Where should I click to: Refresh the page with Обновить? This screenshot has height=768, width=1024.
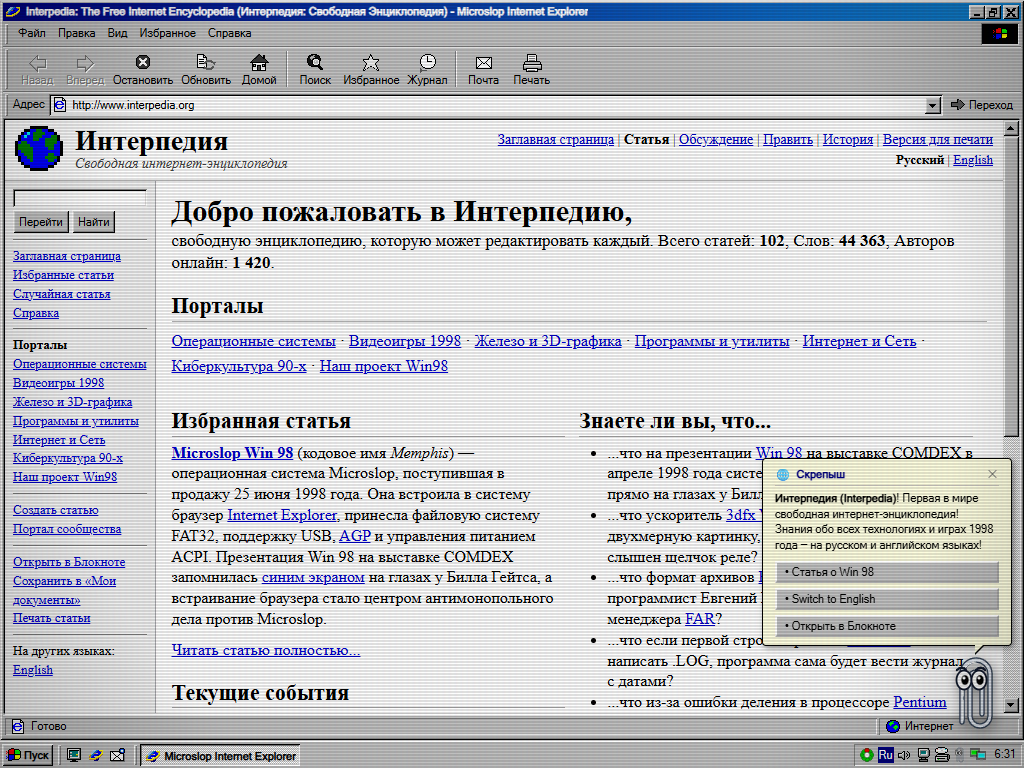tap(206, 70)
